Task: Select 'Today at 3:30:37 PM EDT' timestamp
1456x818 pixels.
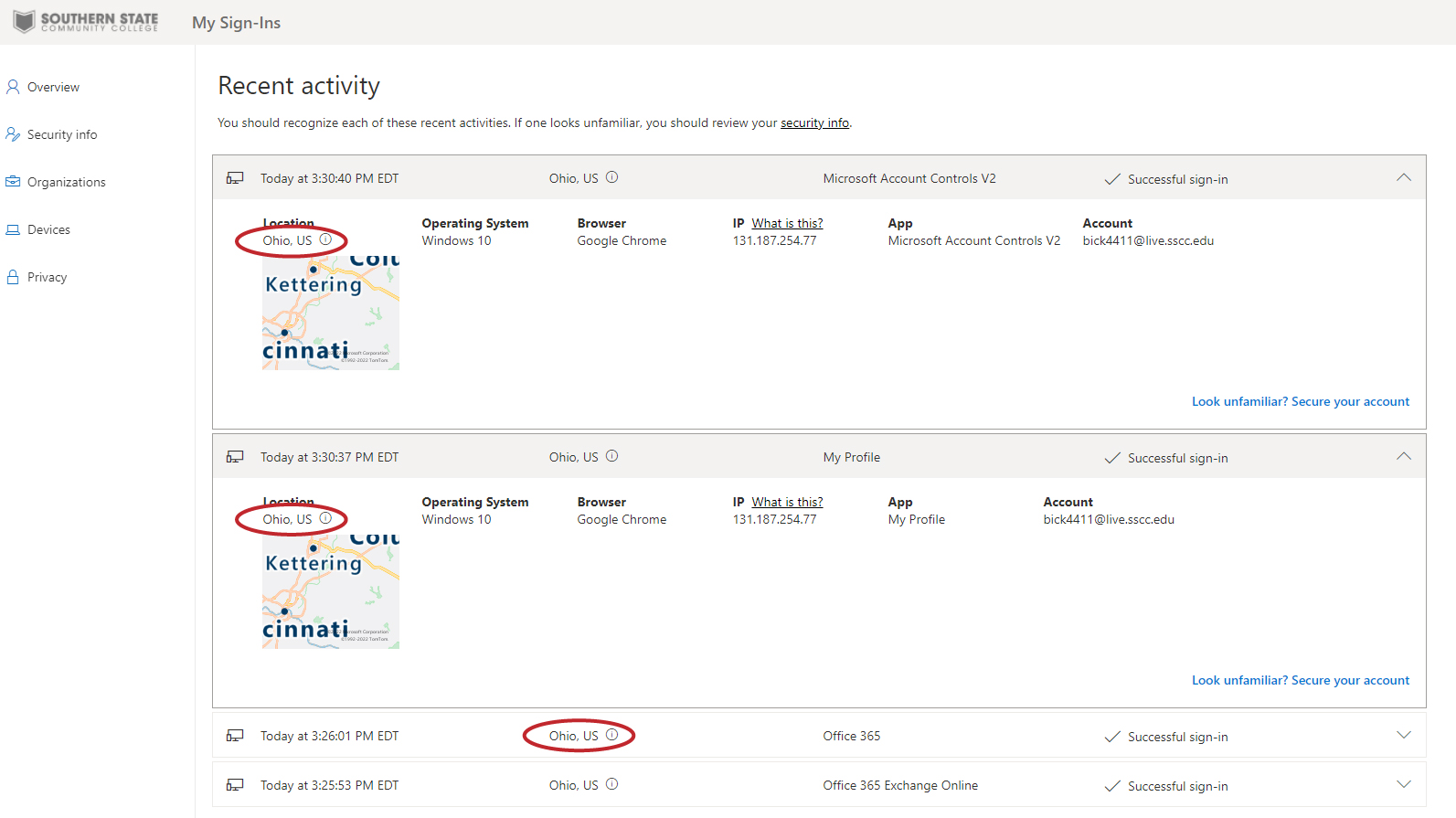Action: tap(329, 457)
